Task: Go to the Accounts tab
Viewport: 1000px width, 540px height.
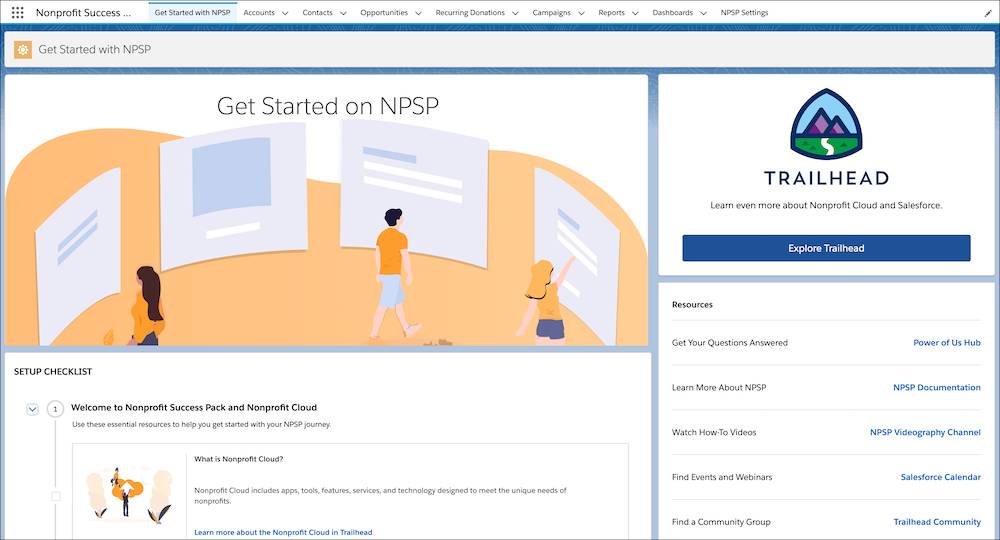Action: (259, 12)
